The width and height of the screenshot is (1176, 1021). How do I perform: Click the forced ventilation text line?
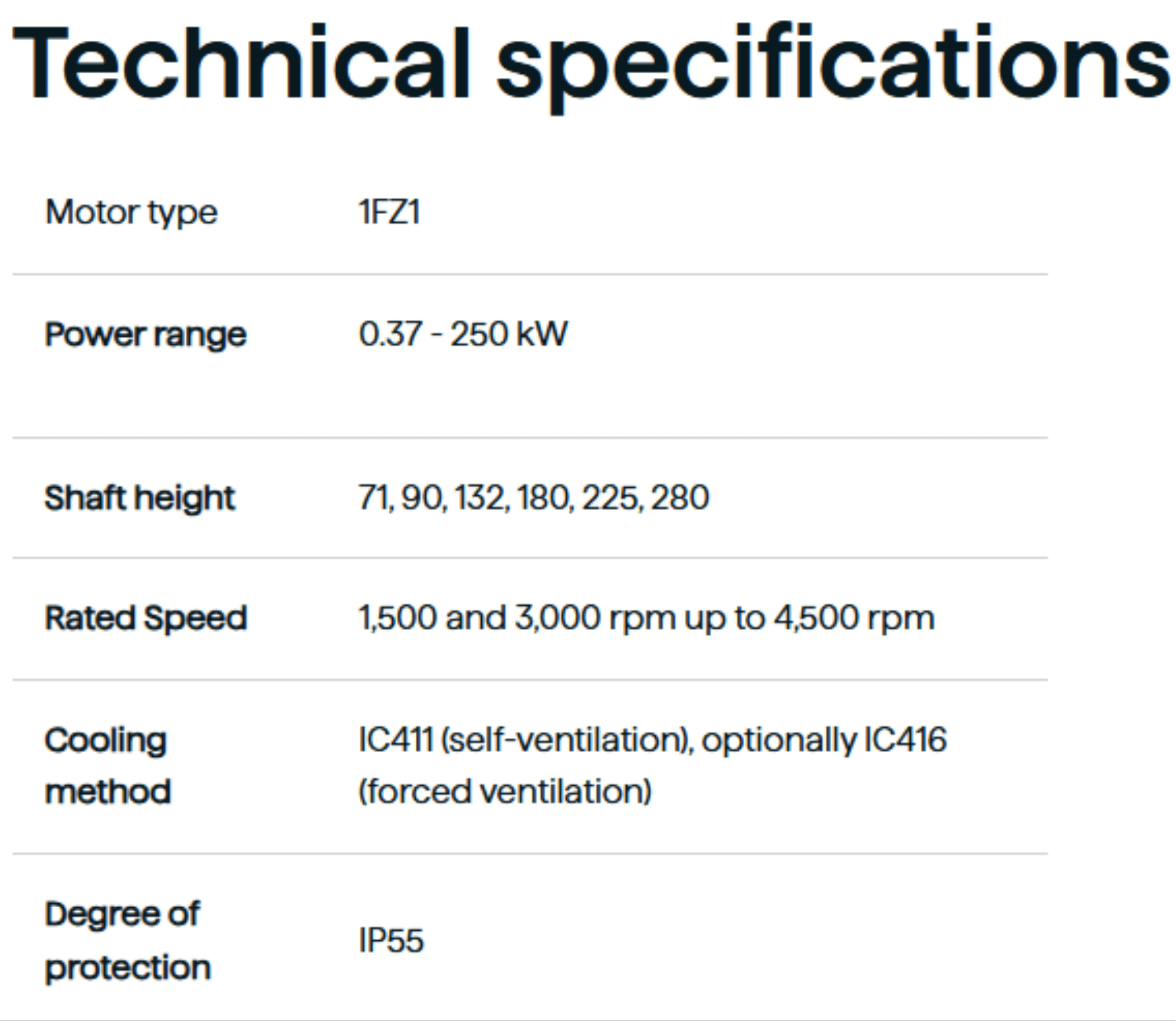click(x=505, y=792)
